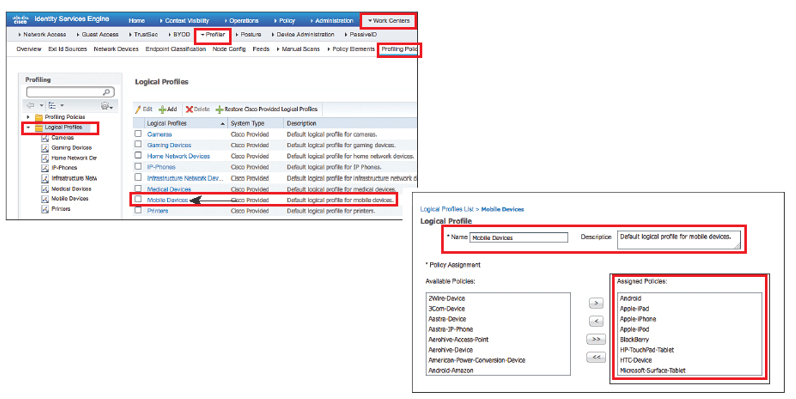The image size is (796, 399).
Task: Click the Edit pencil icon
Action: [x=138, y=109]
